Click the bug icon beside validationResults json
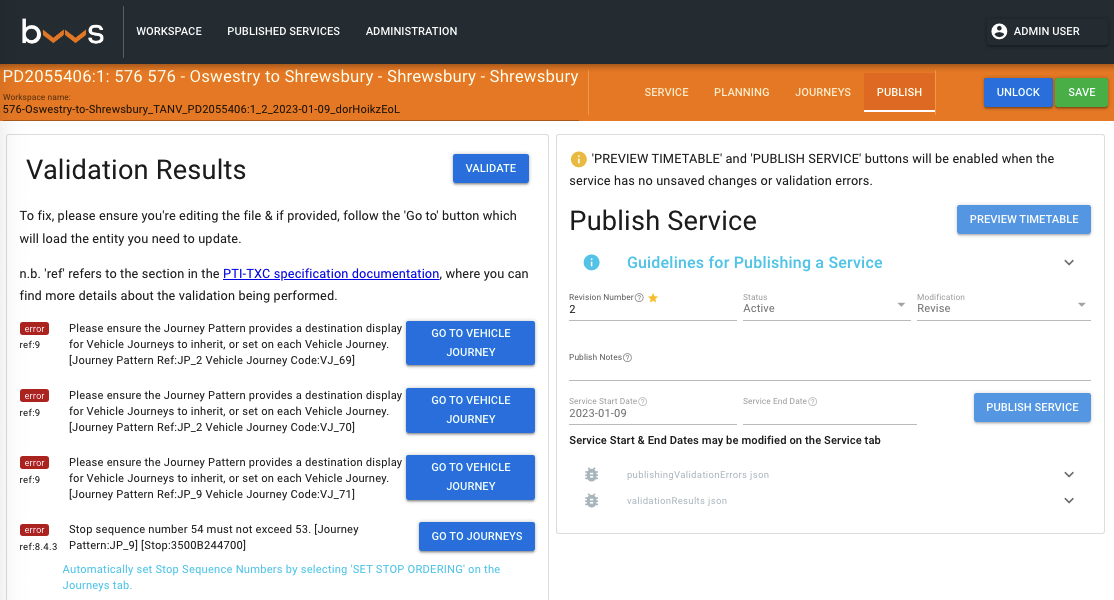Viewport: 1114px width, 600px height. 591,500
